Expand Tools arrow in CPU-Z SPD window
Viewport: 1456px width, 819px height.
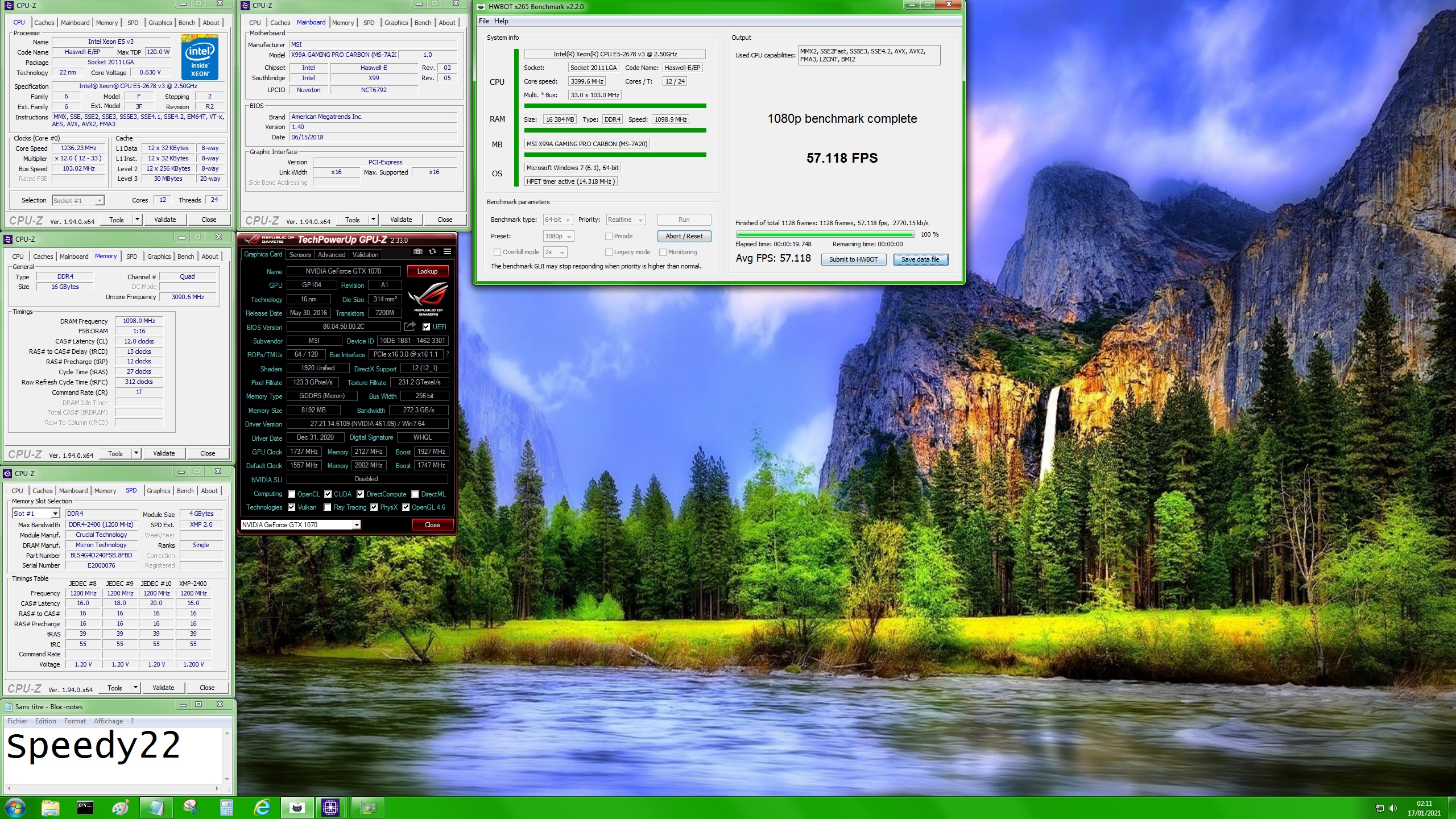[135, 688]
